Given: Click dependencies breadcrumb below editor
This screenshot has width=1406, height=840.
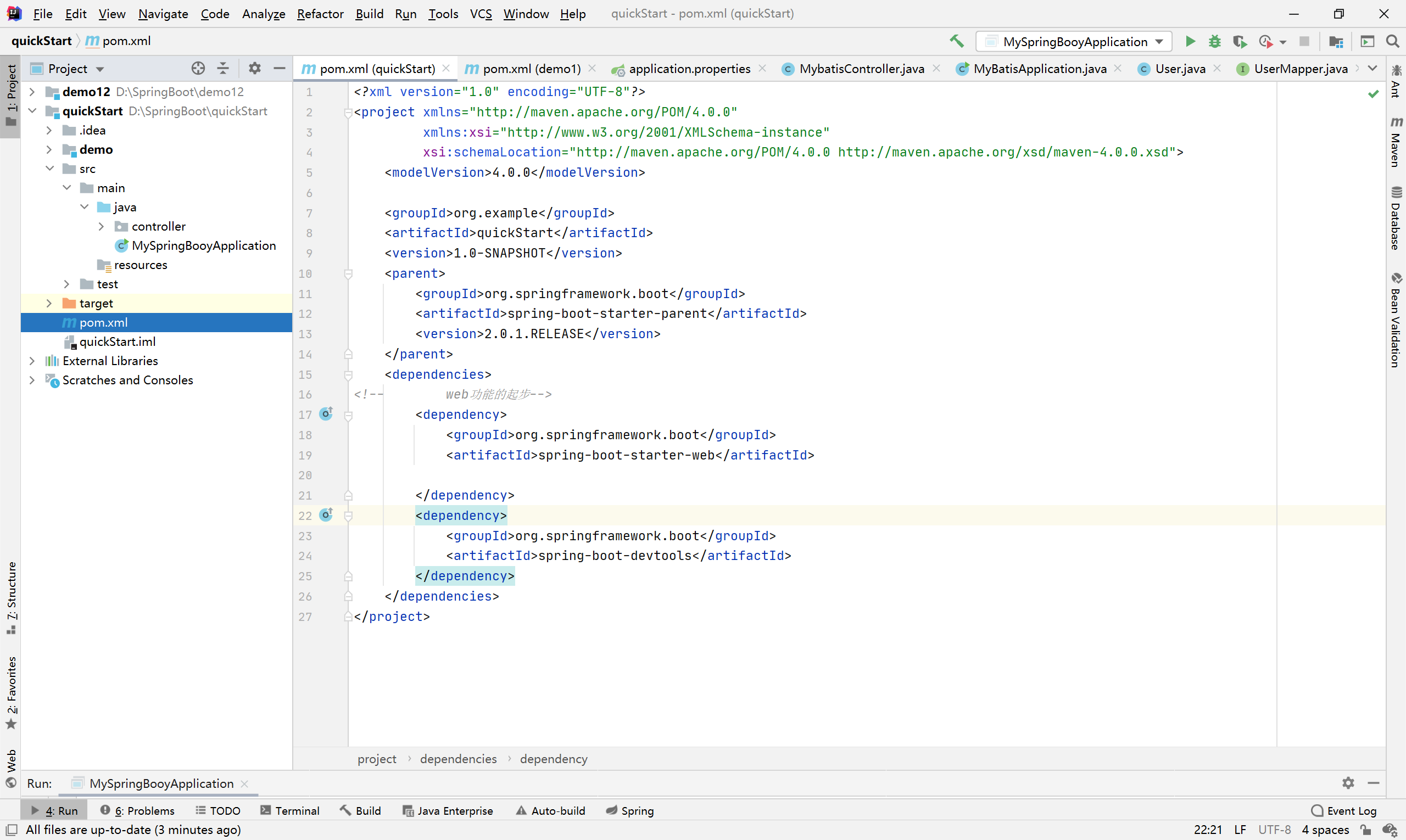Looking at the screenshot, I should click(458, 759).
